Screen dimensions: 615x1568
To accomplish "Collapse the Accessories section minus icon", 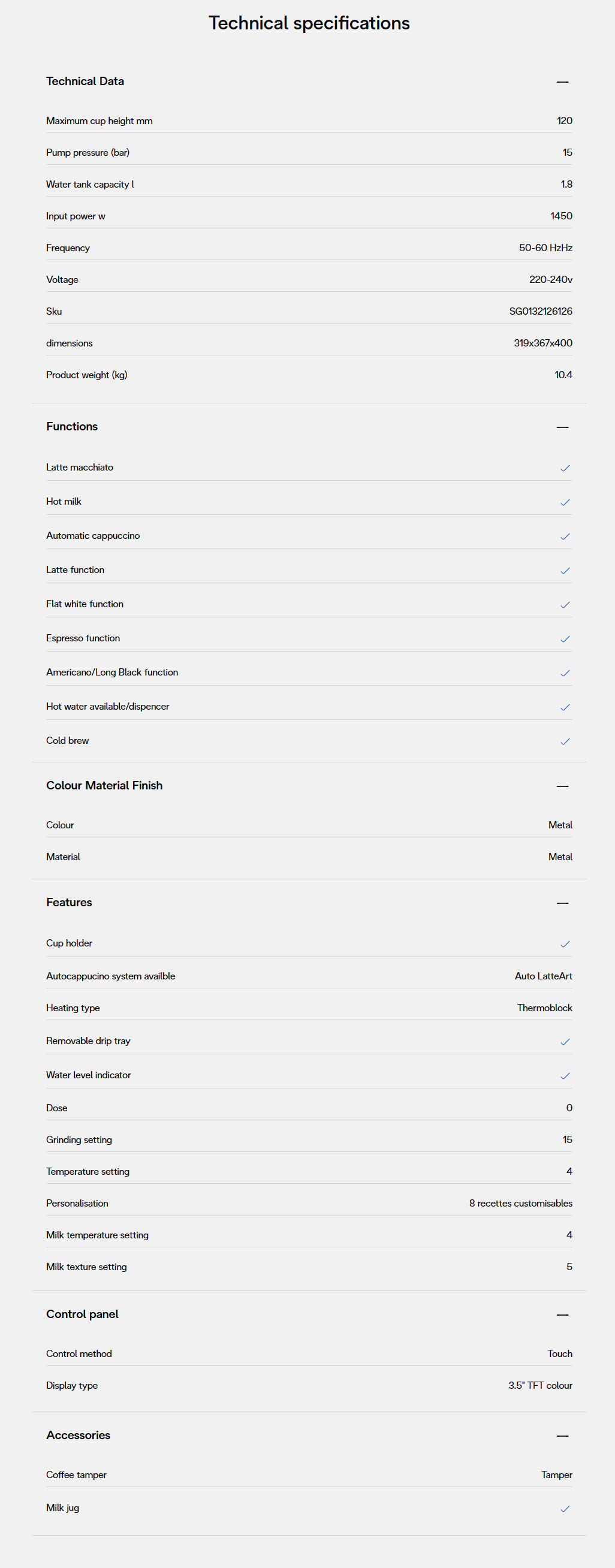I will click(562, 1436).
